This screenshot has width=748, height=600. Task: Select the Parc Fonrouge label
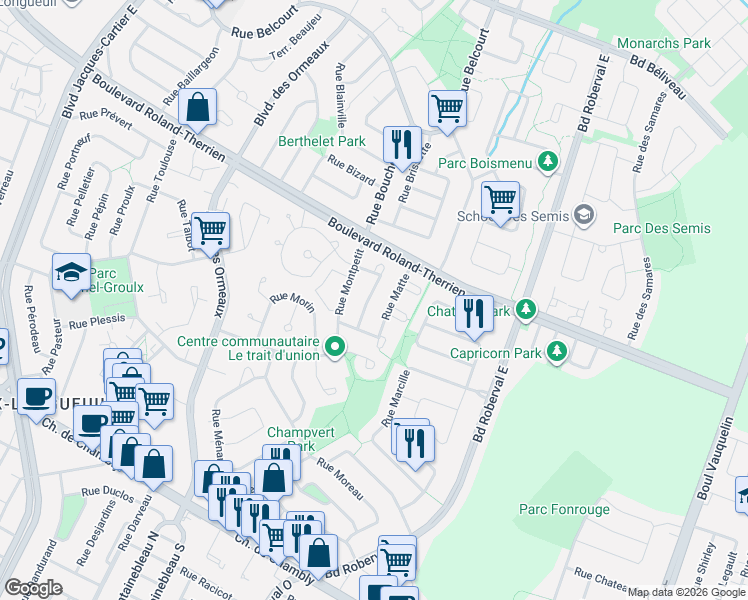pos(564,509)
